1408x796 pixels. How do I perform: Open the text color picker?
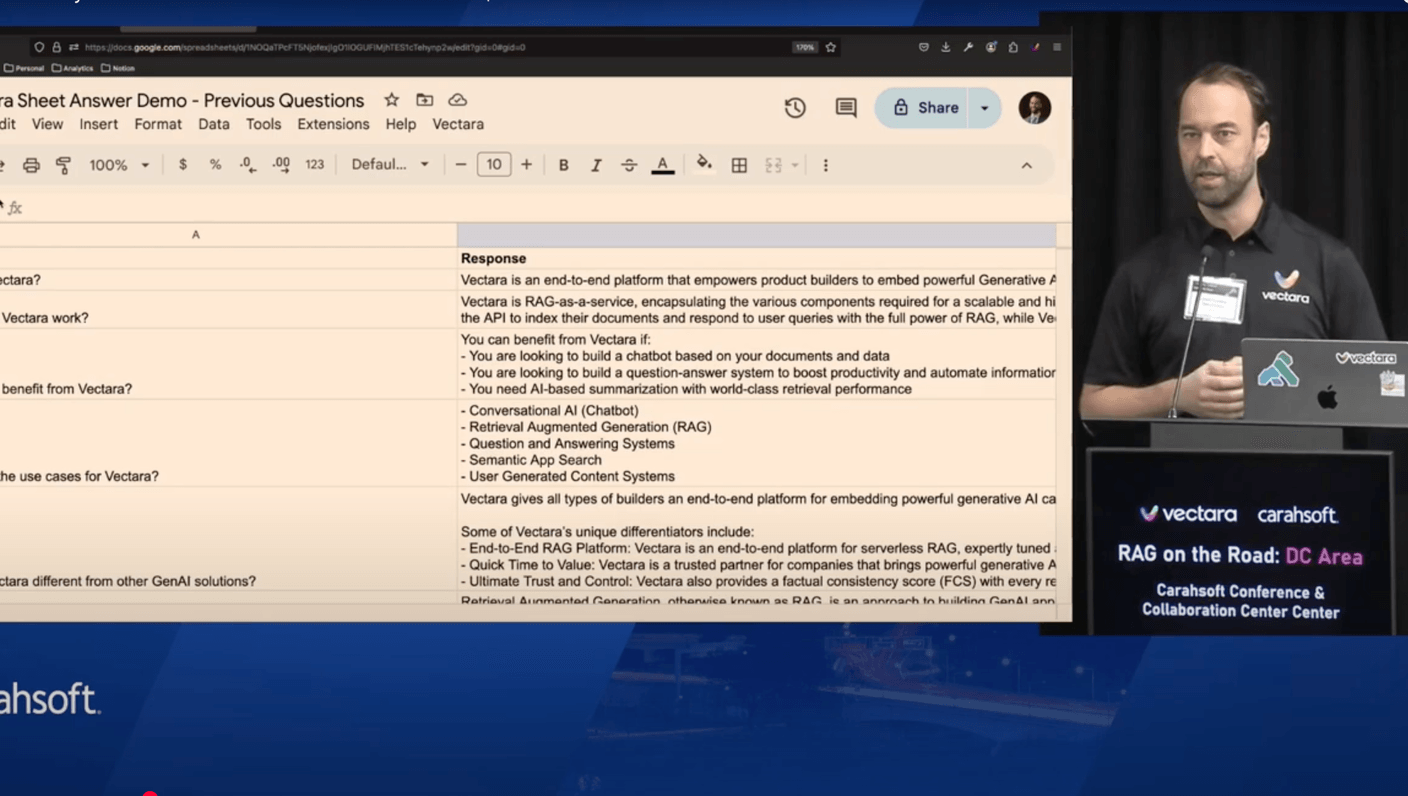tap(662, 165)
